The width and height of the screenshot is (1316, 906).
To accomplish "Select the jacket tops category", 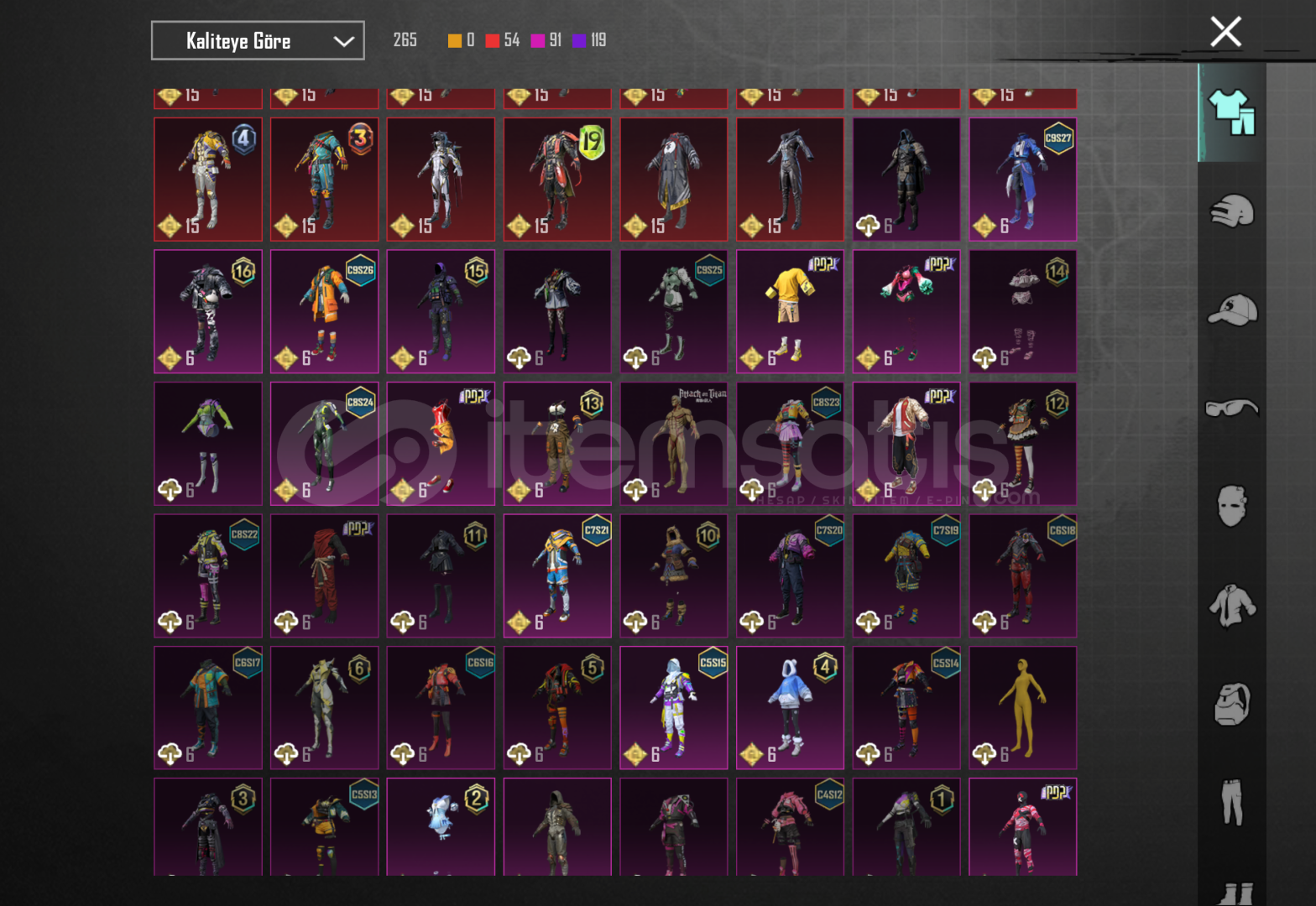I will 1231,606.
